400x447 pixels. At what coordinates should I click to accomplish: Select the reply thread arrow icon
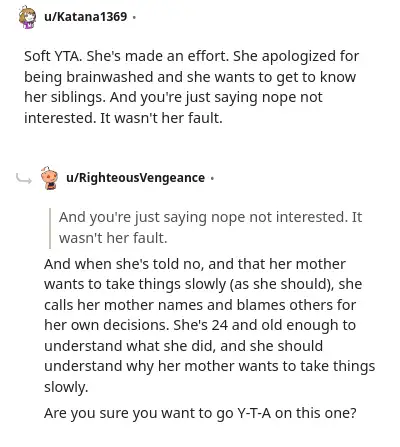tap(24, 179)
